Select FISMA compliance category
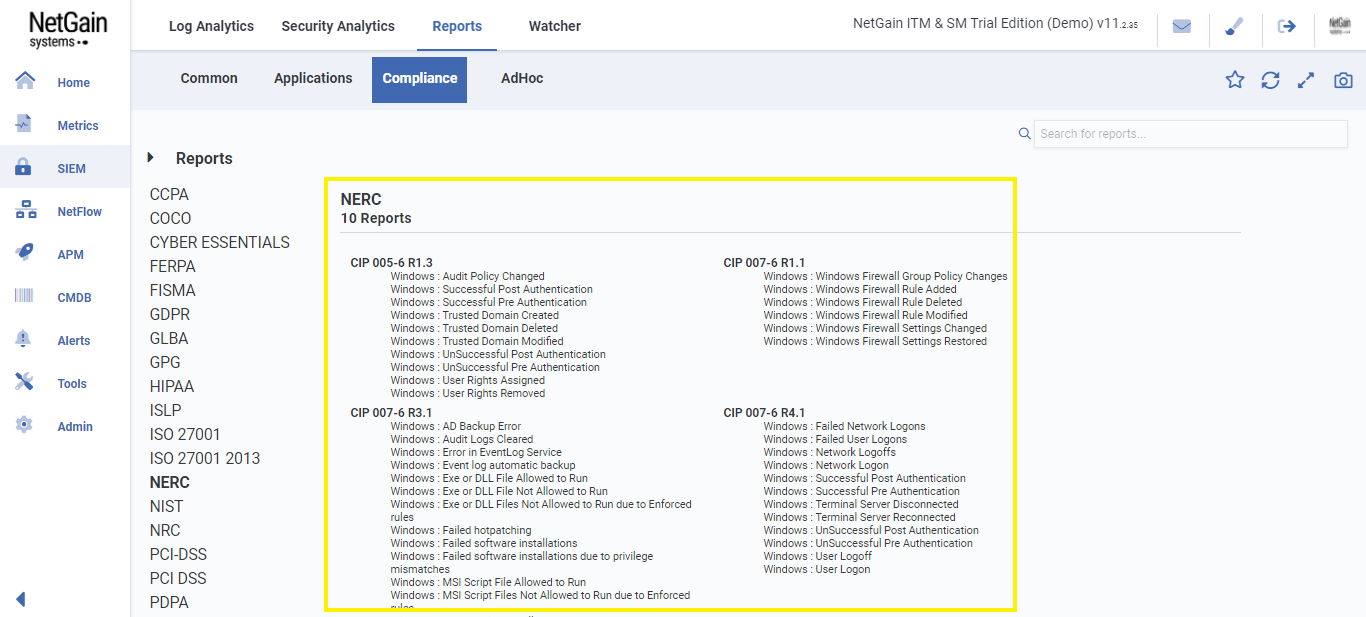1366x617 pixels. [173, 290]
